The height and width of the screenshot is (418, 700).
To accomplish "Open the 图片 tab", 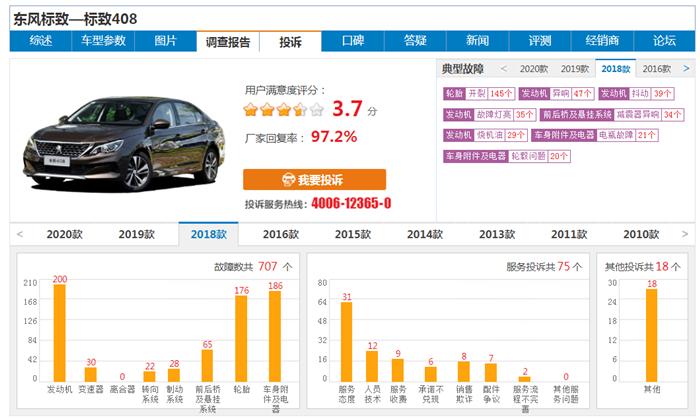I will pos(166,41).
